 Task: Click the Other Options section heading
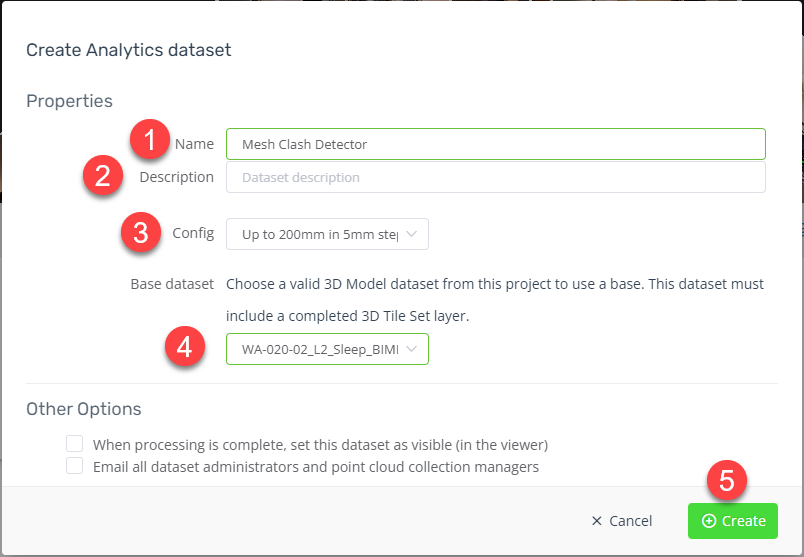click(x=83, y=408)
